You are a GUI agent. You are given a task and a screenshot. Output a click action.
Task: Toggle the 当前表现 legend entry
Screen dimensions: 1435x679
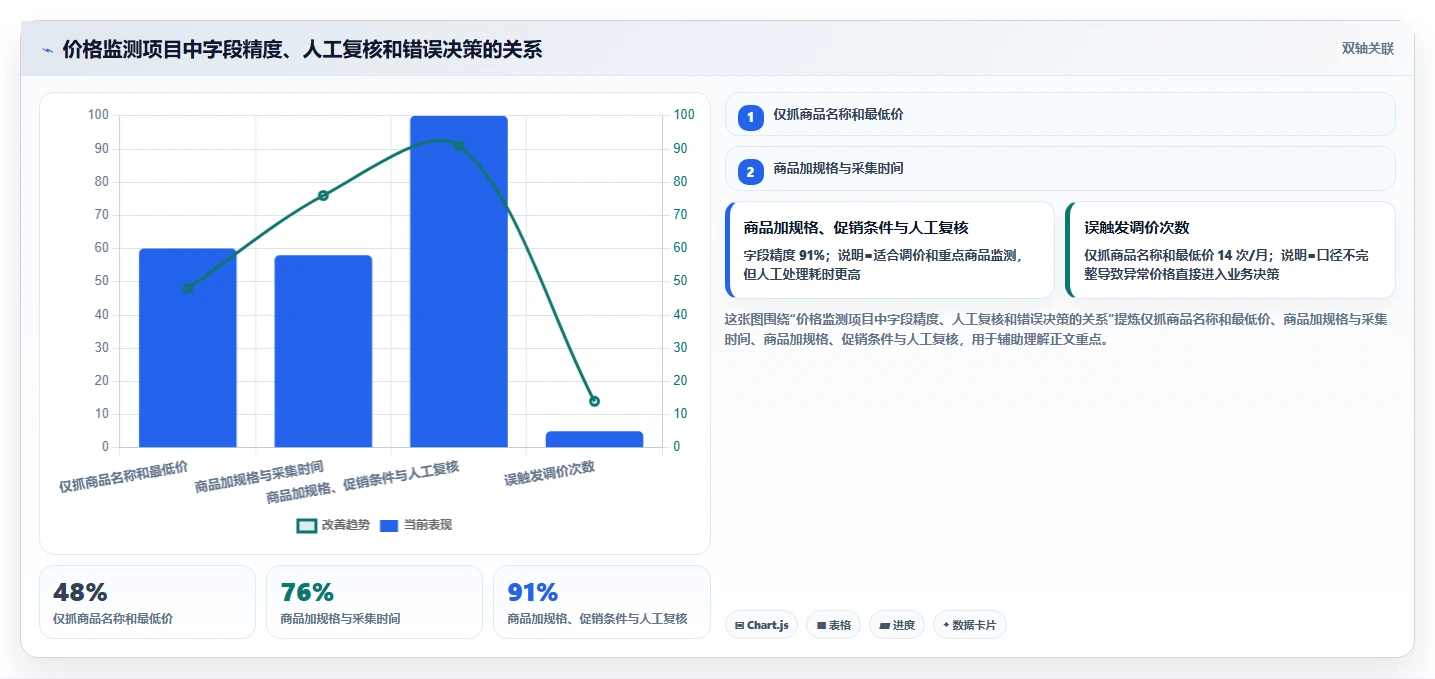tap(416, 525)
